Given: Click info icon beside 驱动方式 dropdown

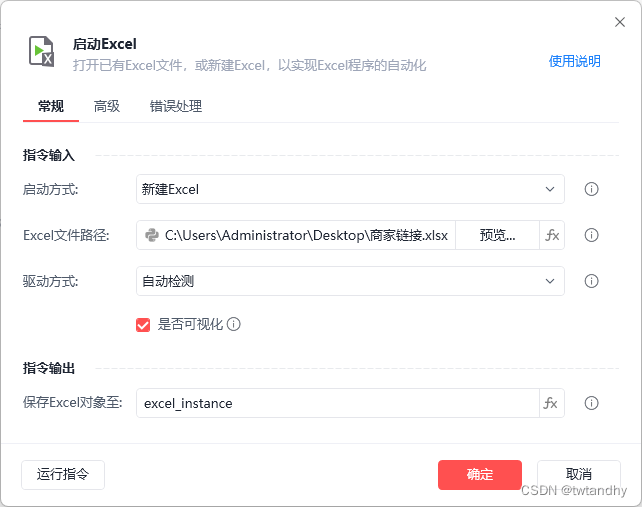Looking at the screenshot, I should pyautogui.click(x=591, y=281).
